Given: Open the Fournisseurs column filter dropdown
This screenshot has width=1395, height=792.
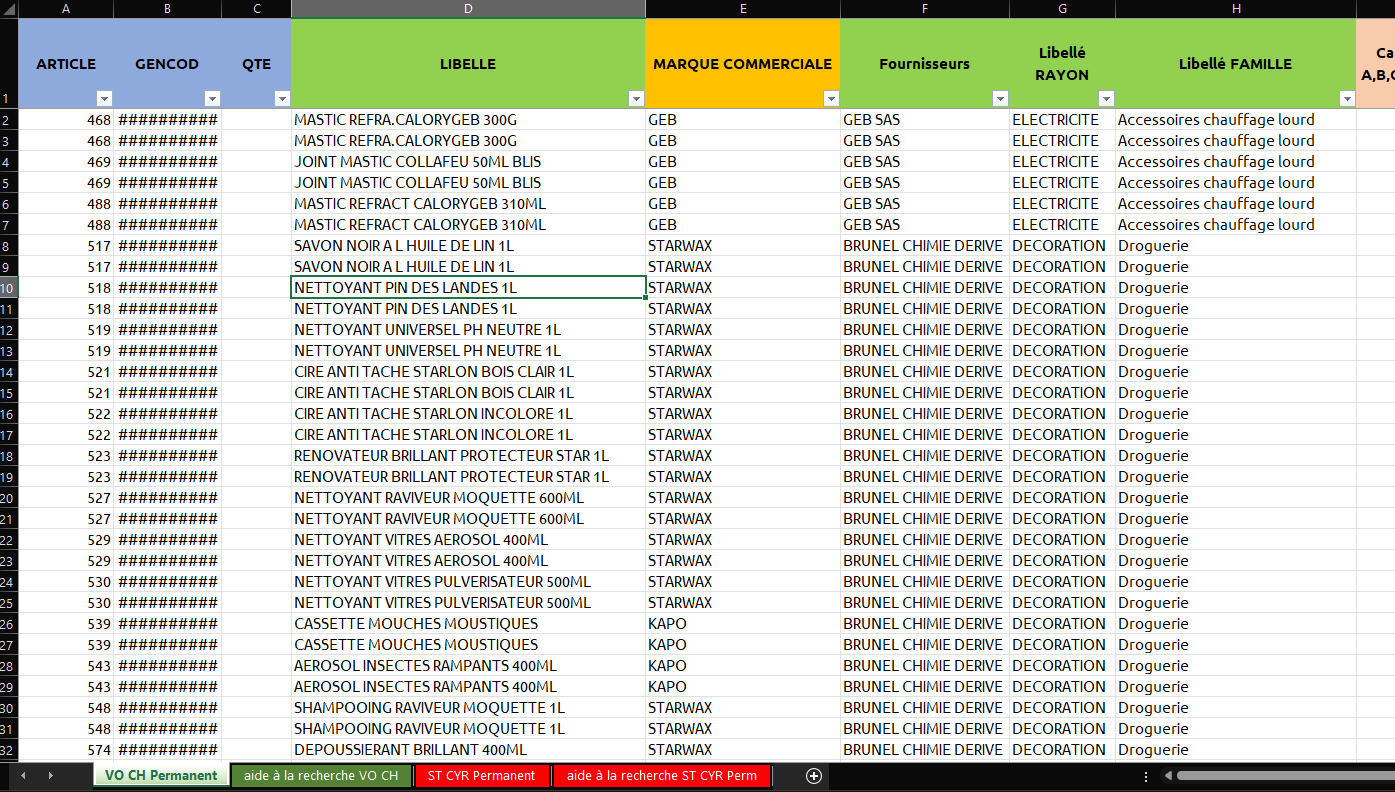Looking at the screenshot, I should (x=1000, y=98).
